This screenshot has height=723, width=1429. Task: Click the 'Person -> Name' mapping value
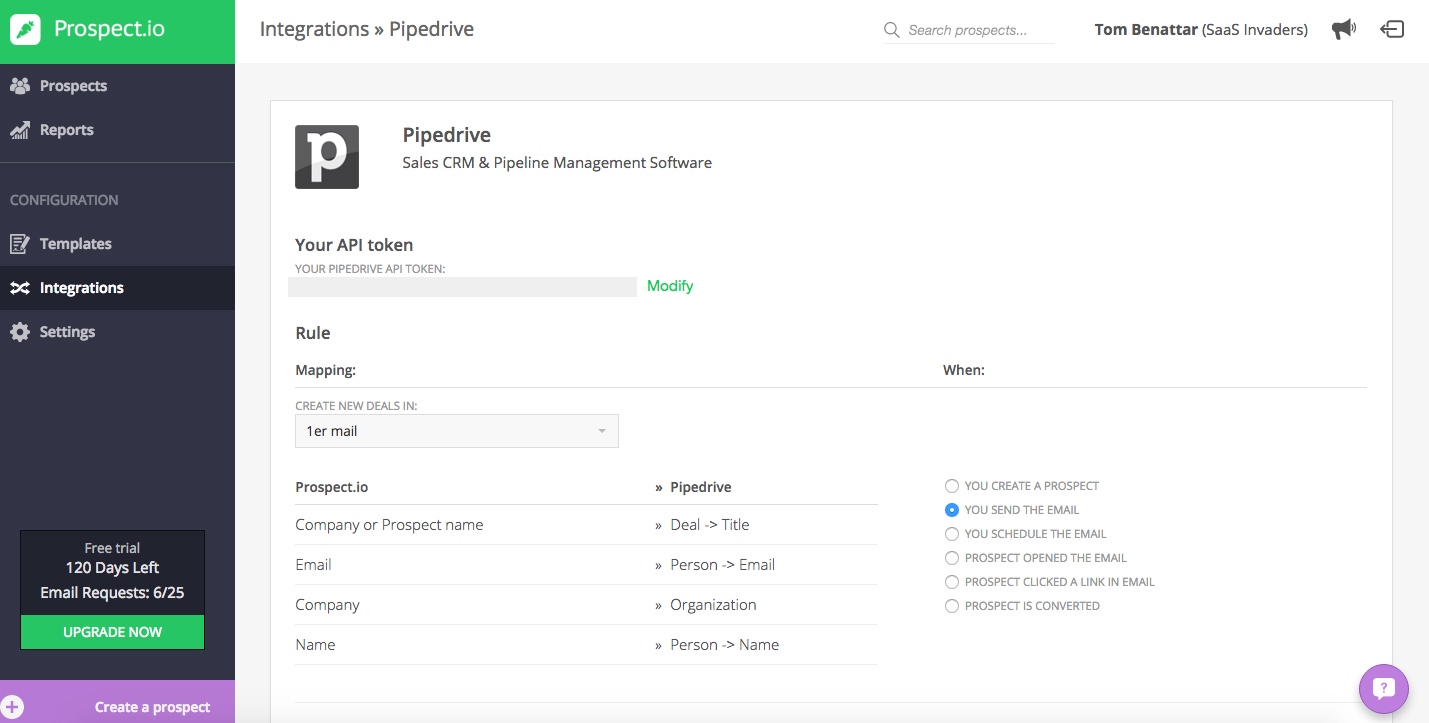click(x=725, y=645)
